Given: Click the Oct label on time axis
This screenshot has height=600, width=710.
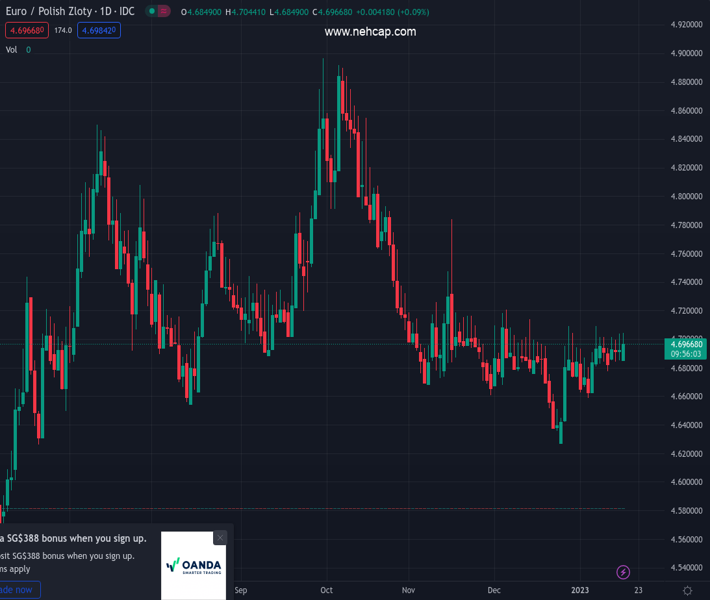Looking at the screenshot, I should (x=326, y=590).
